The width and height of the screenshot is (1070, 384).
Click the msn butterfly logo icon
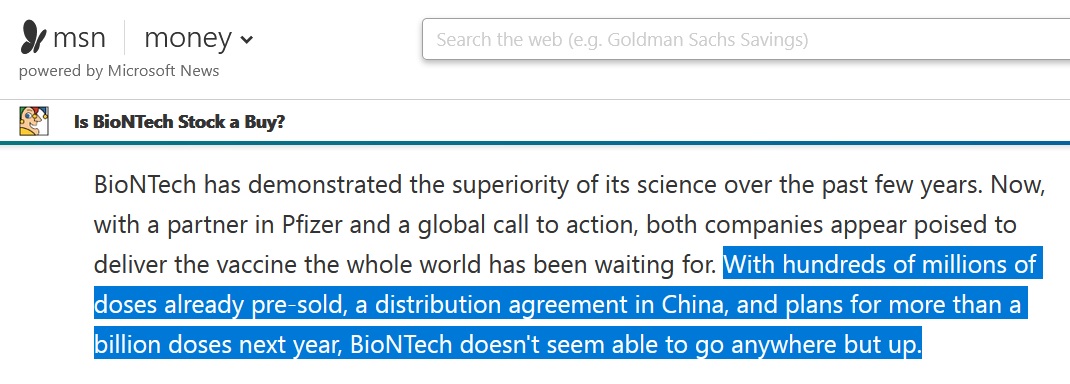point(33,37)
